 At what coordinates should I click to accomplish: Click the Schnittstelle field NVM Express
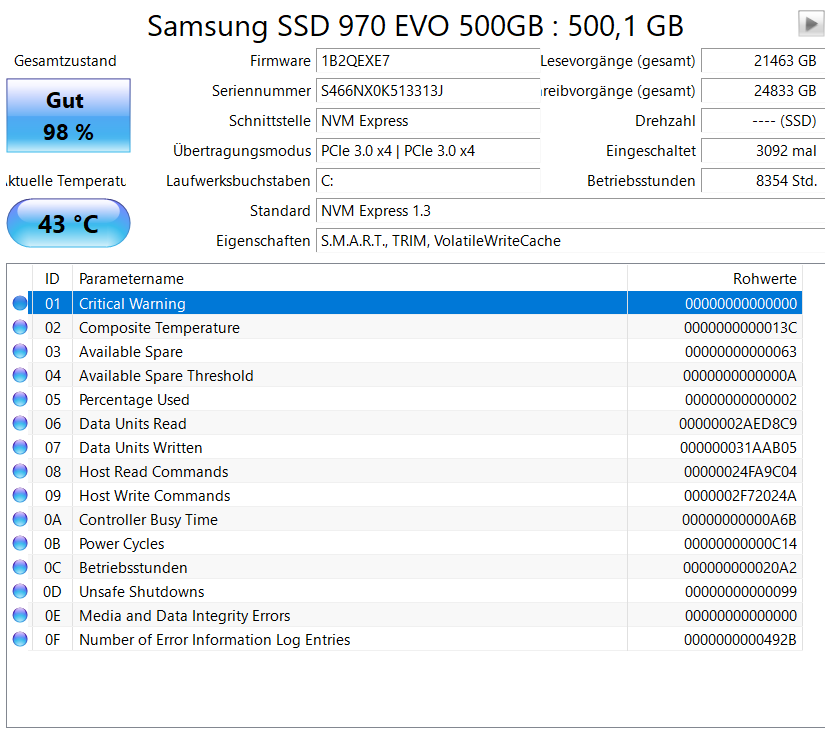pos(428,121)
